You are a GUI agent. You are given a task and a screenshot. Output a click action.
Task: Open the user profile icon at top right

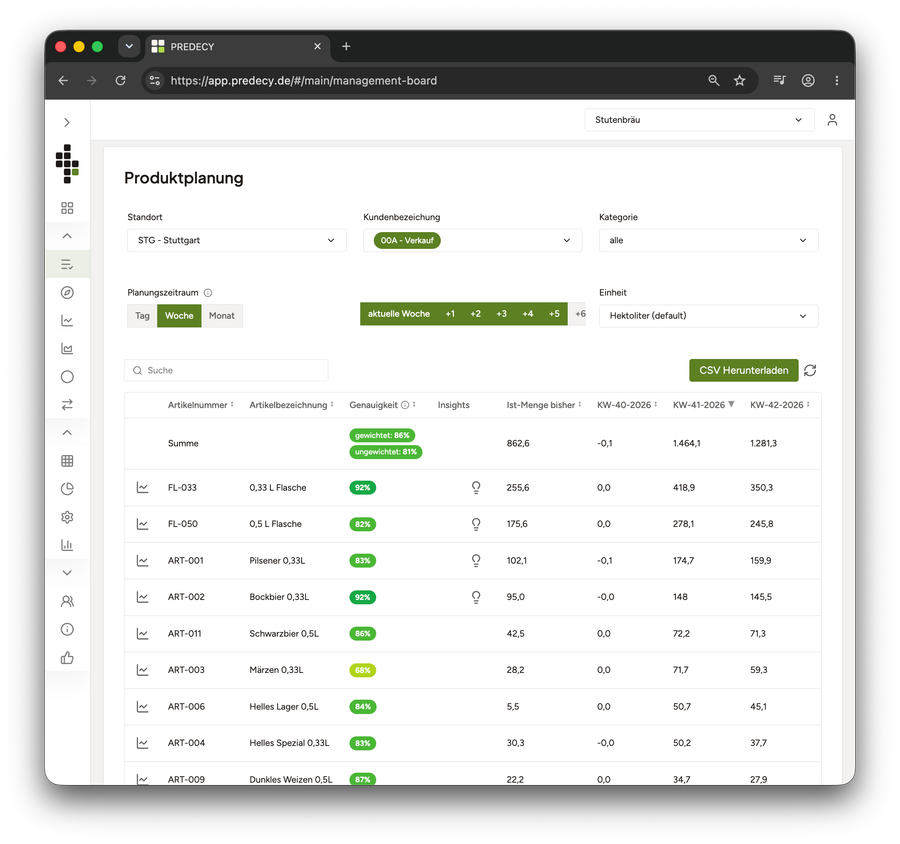832,120
